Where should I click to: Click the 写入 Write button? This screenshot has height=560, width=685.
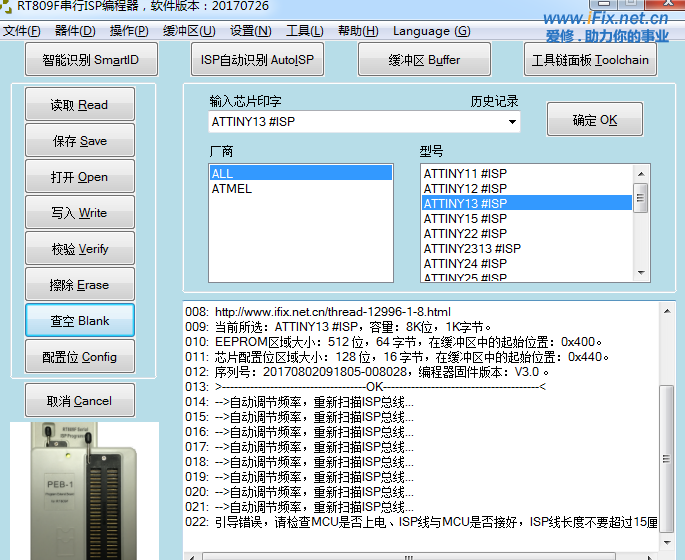click(x=80, y=212)
